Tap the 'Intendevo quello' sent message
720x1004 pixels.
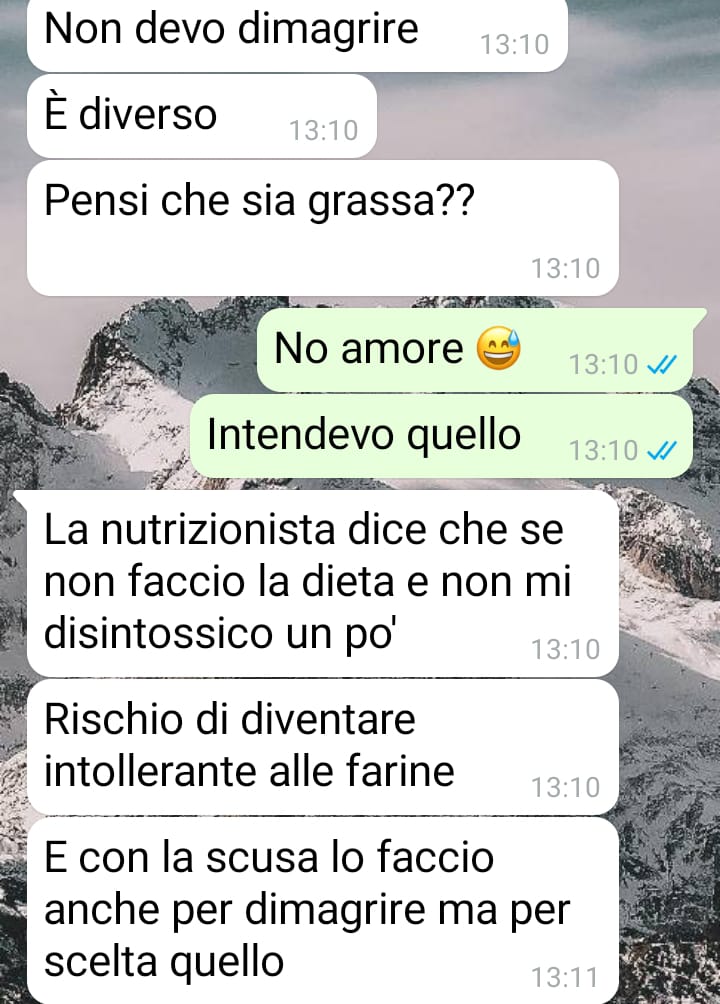pos(441,436)
